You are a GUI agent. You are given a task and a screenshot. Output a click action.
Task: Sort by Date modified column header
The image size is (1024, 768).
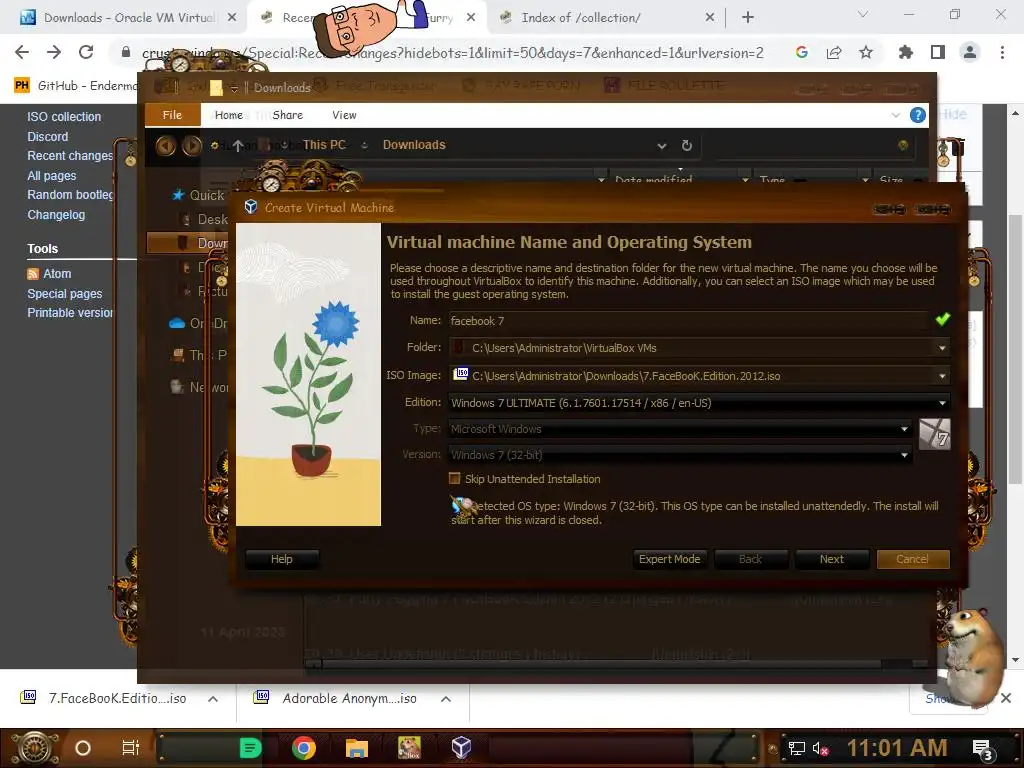coord(654,179)
